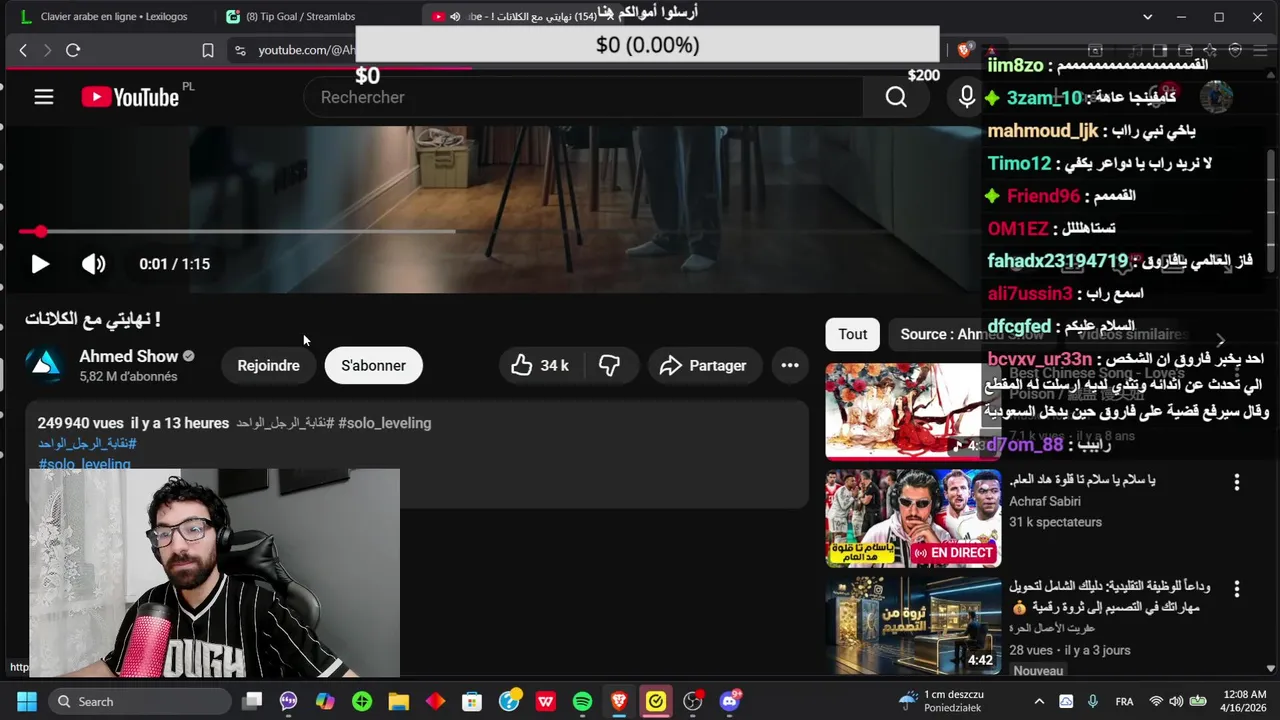Click the 249 940 vues view count text
The height and width of the screenshot is (720, 1280).
(x=82, y=423)
